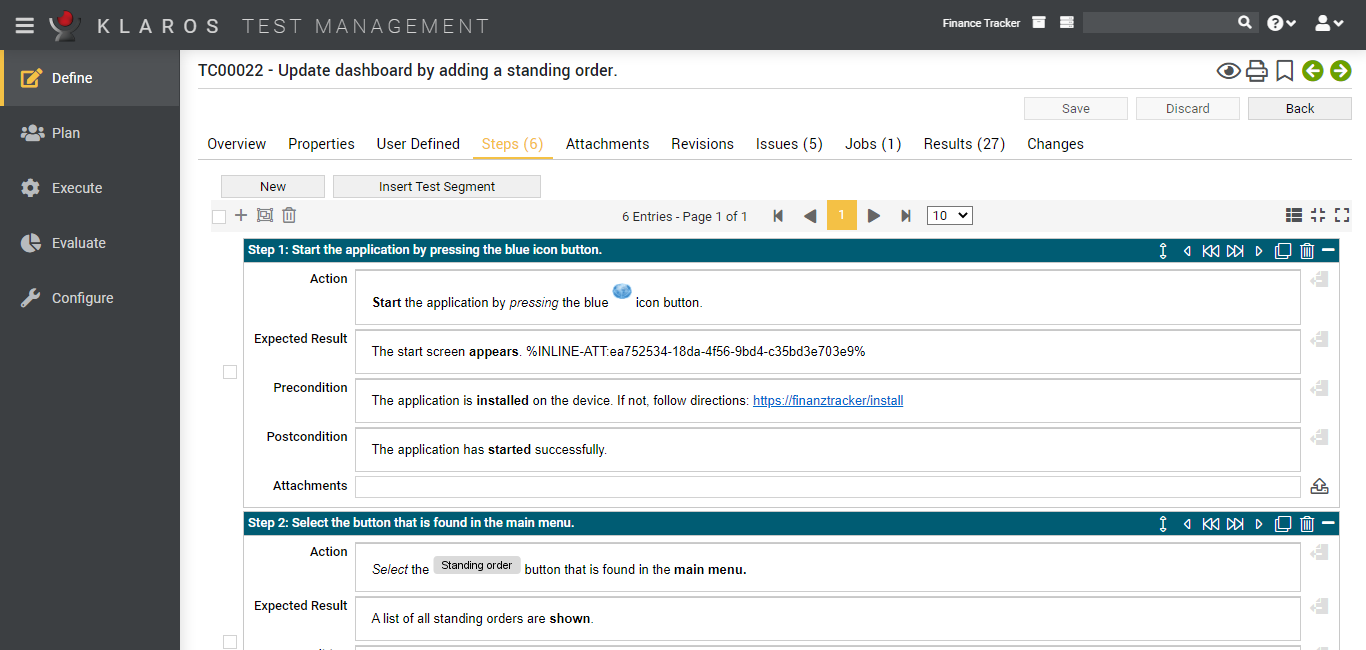
Task: Duplicate Step 1 with copy icon
Action: click(1283, 250)
